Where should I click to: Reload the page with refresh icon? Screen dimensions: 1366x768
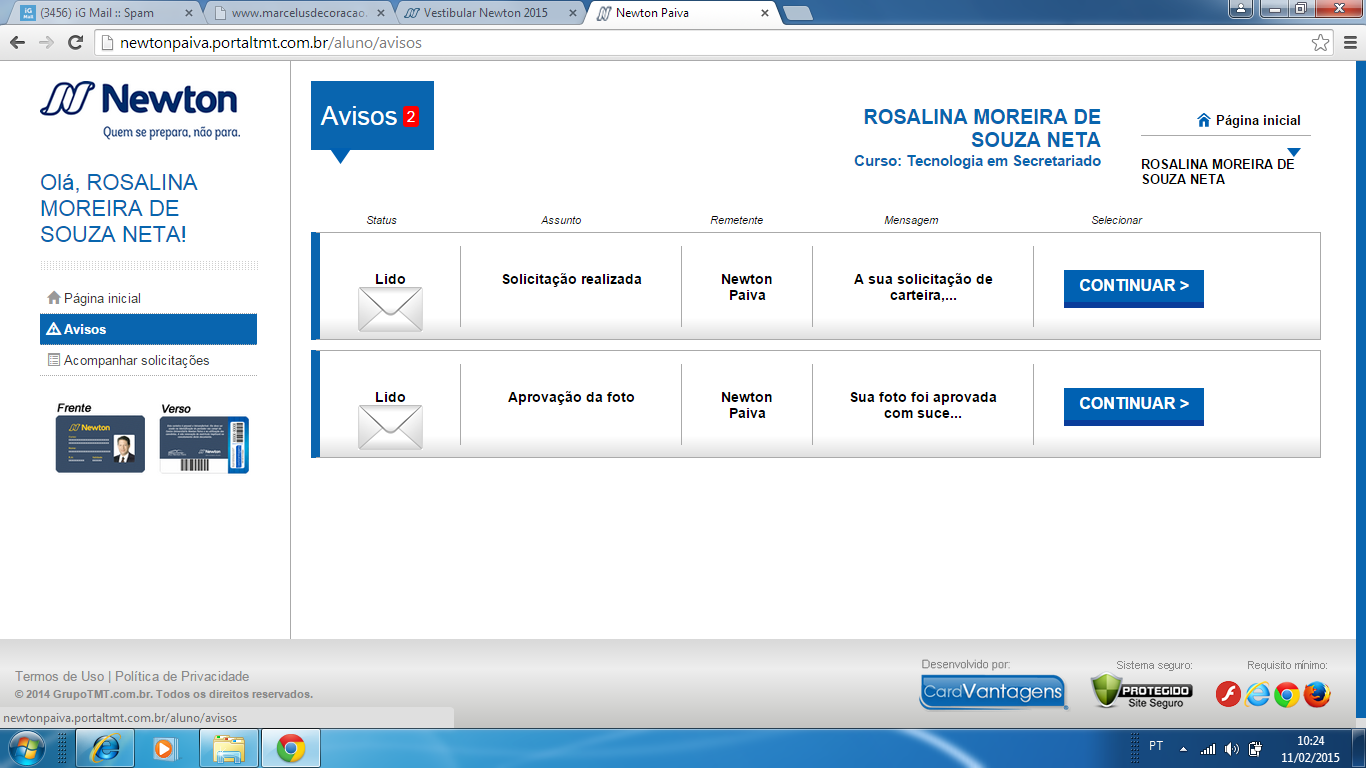pos(75,42)
